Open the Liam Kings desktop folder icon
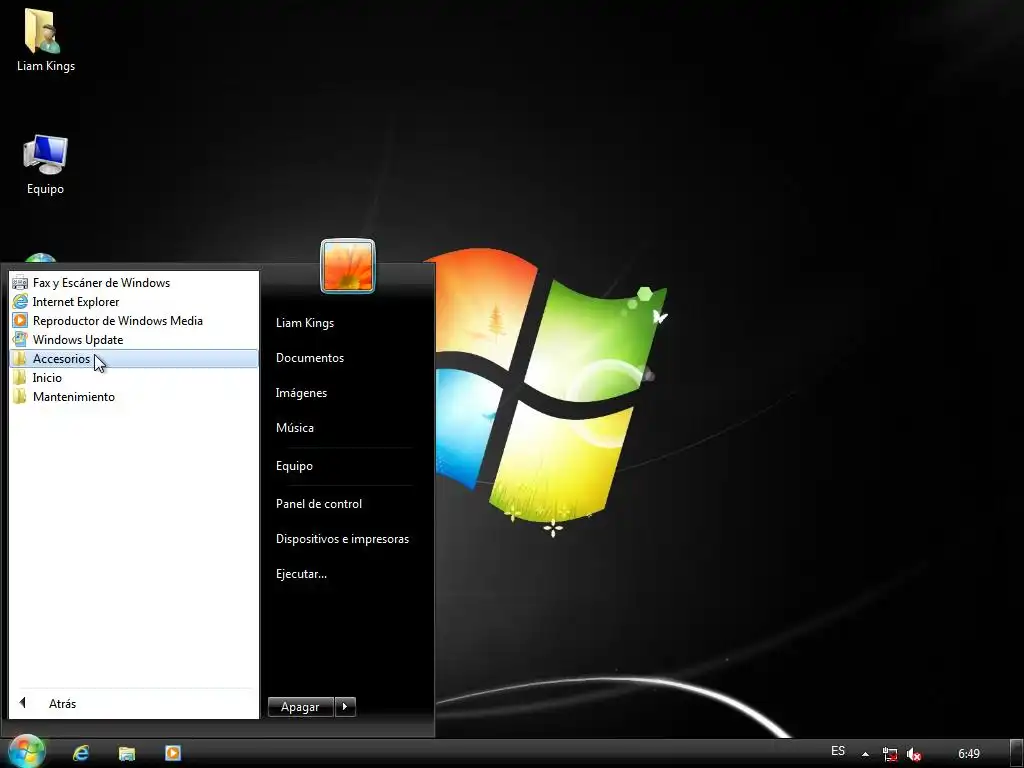 coord(44,39)
